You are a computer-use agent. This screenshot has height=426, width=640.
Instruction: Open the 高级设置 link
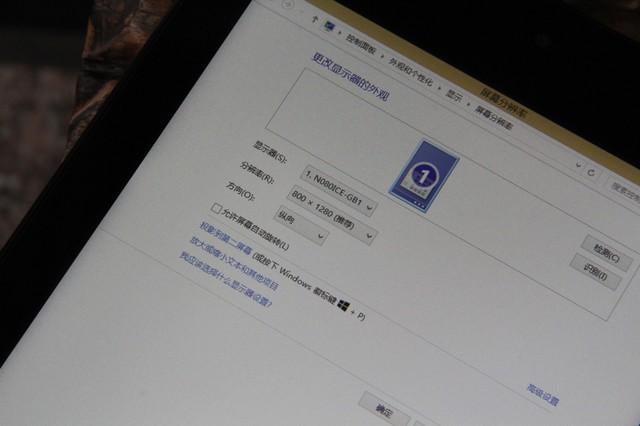[x=542, y=394]
